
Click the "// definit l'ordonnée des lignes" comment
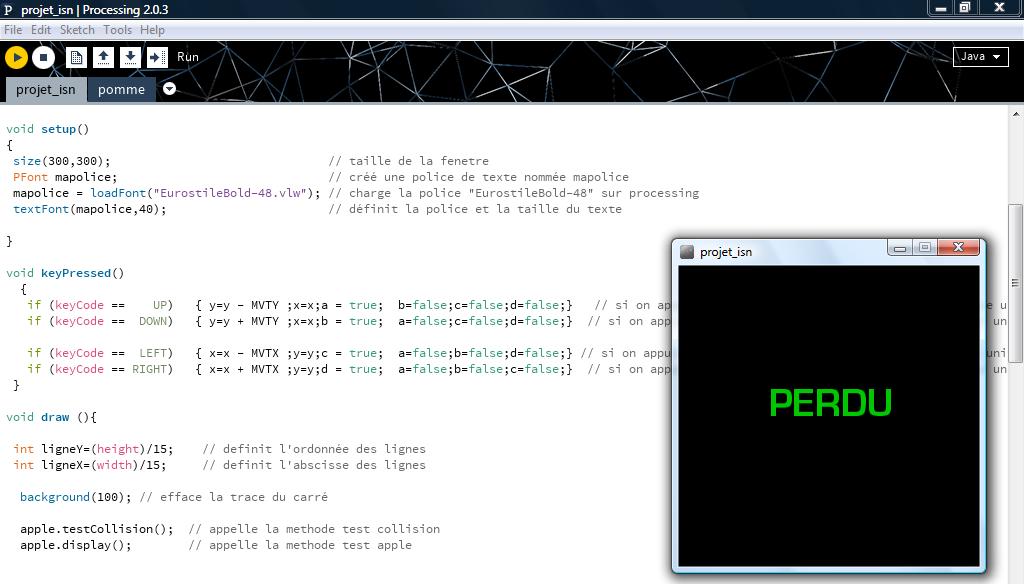coord(314,449)
